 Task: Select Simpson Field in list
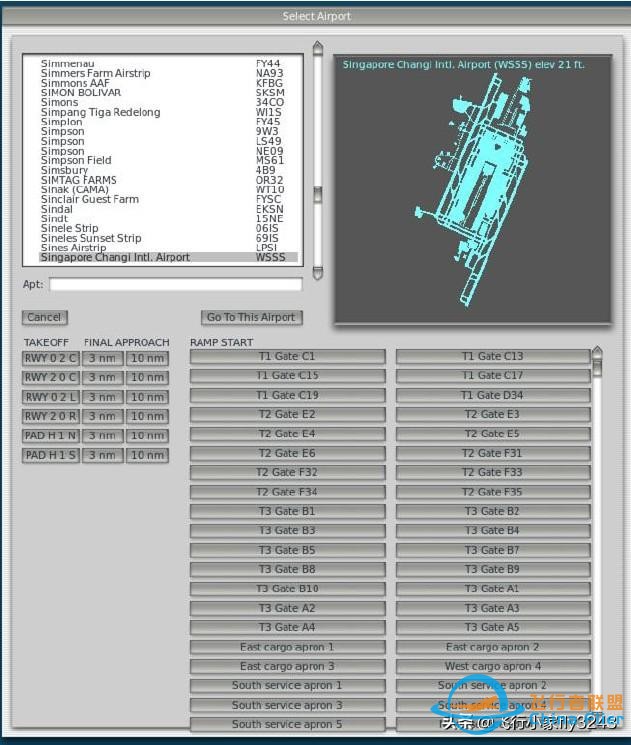[x=168, y=161]
